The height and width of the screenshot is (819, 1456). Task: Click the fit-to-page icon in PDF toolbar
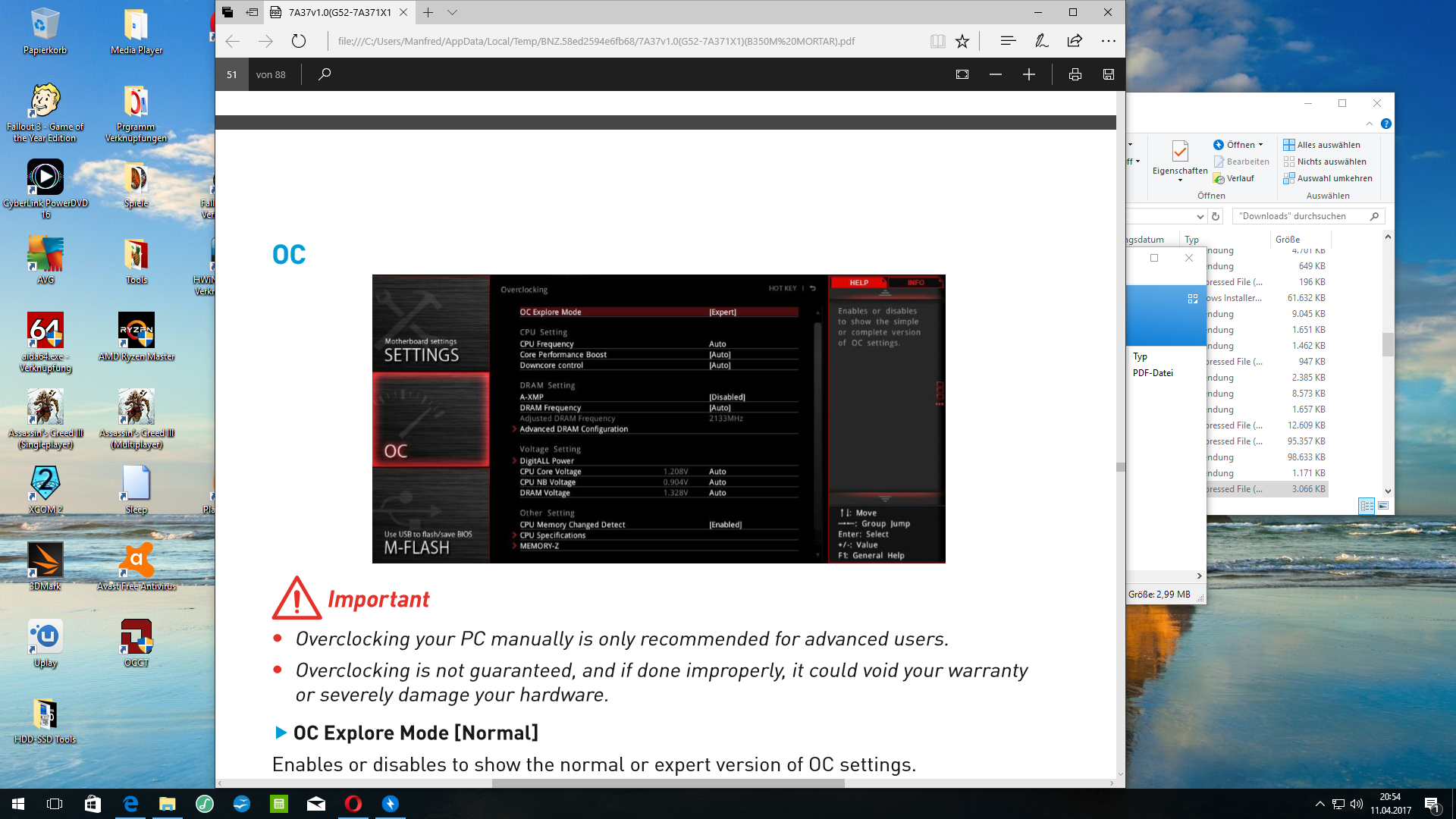pyautogui.click(x=962, y=74)
